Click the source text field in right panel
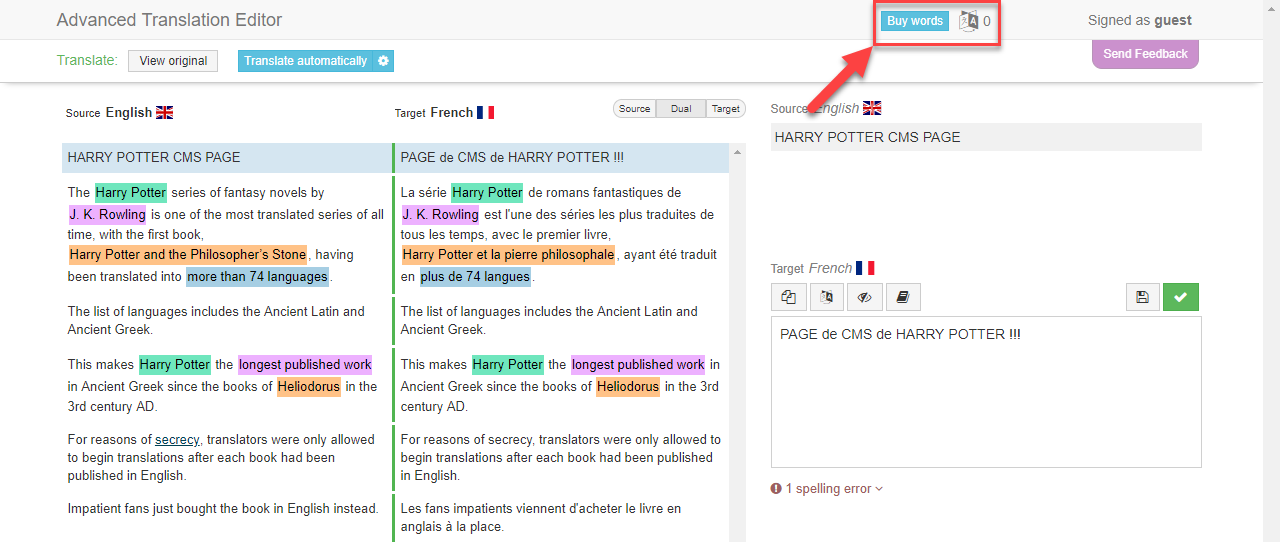Image resolution: width=1280 pixels, height=542 pixels. coord(986,137)
